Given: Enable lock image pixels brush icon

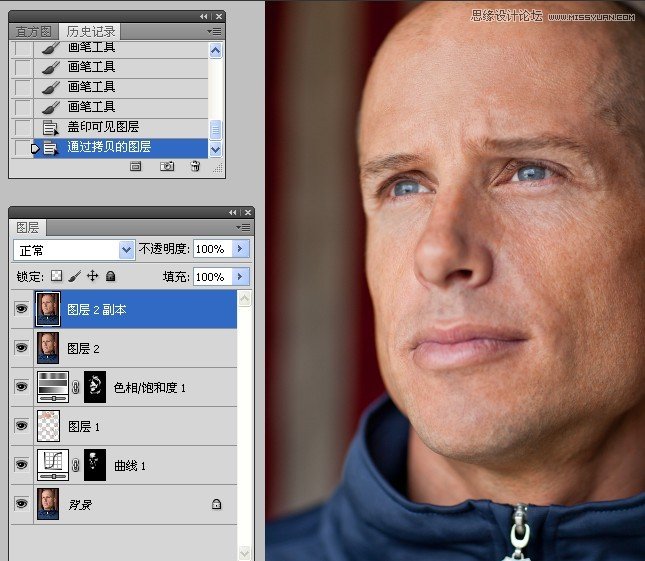Looking at the screenshot, I should click(74, 276).
